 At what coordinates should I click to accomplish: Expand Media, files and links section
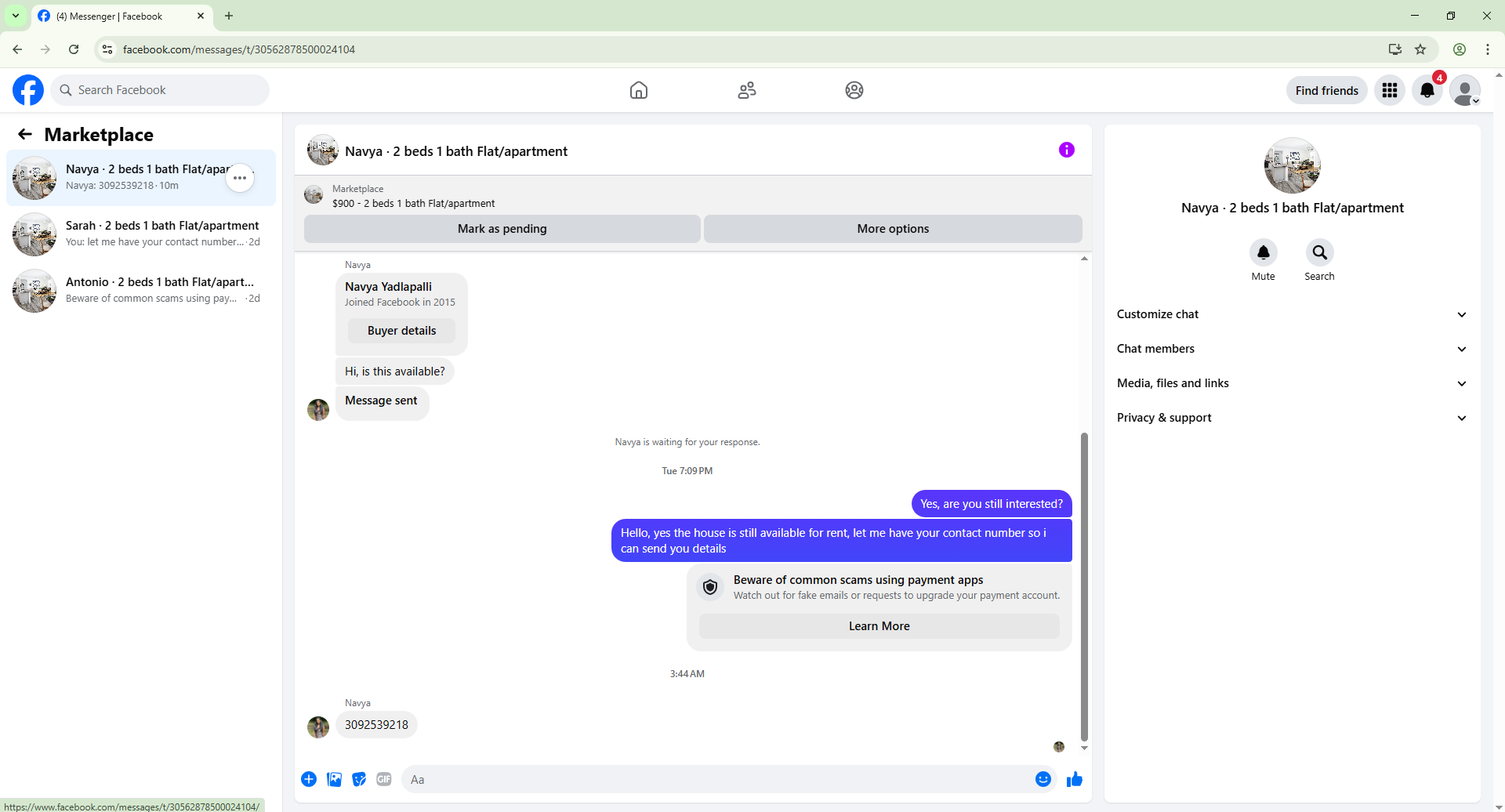(1292, 383)
